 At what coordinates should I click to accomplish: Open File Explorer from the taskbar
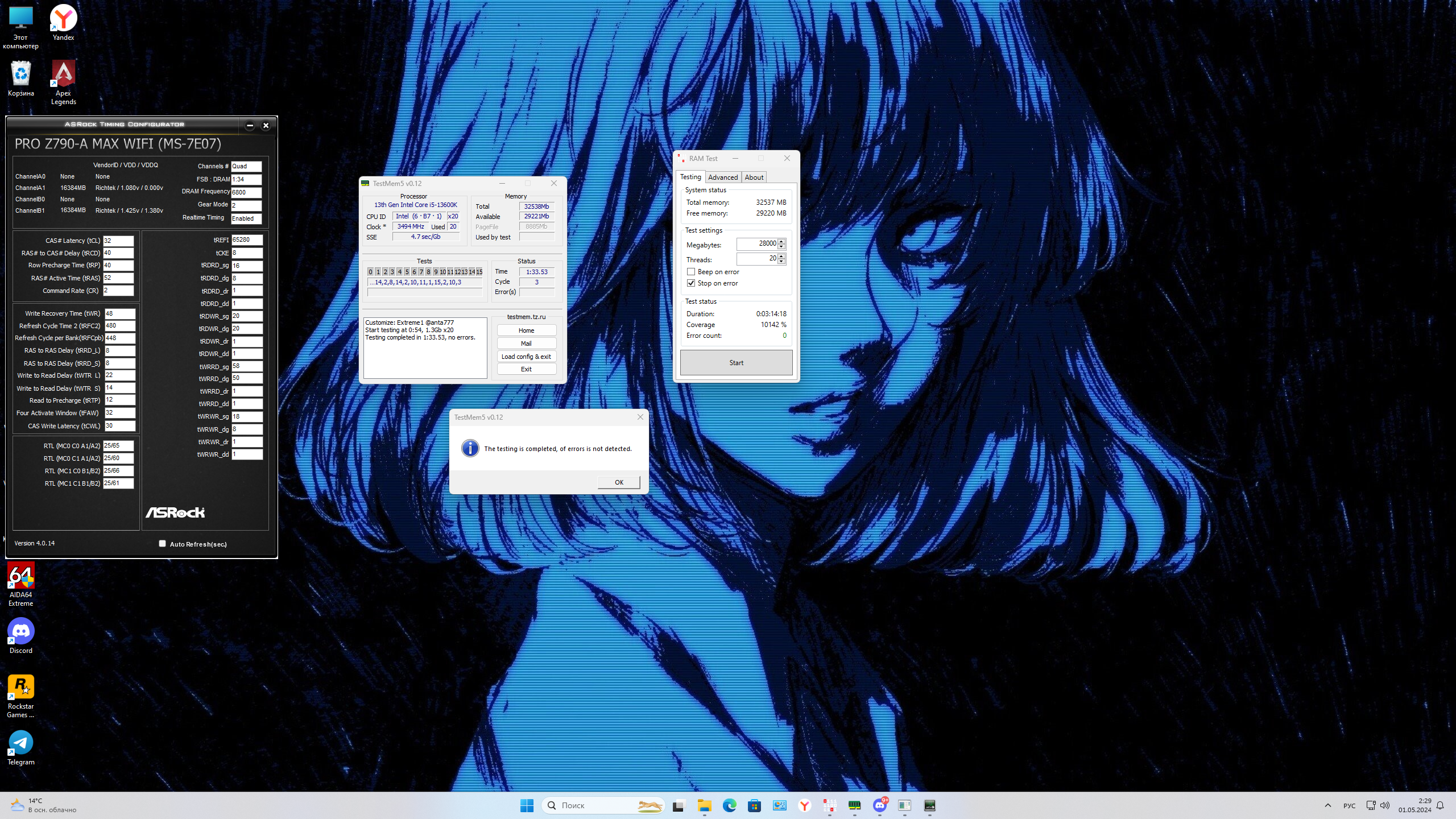(704, 805)
